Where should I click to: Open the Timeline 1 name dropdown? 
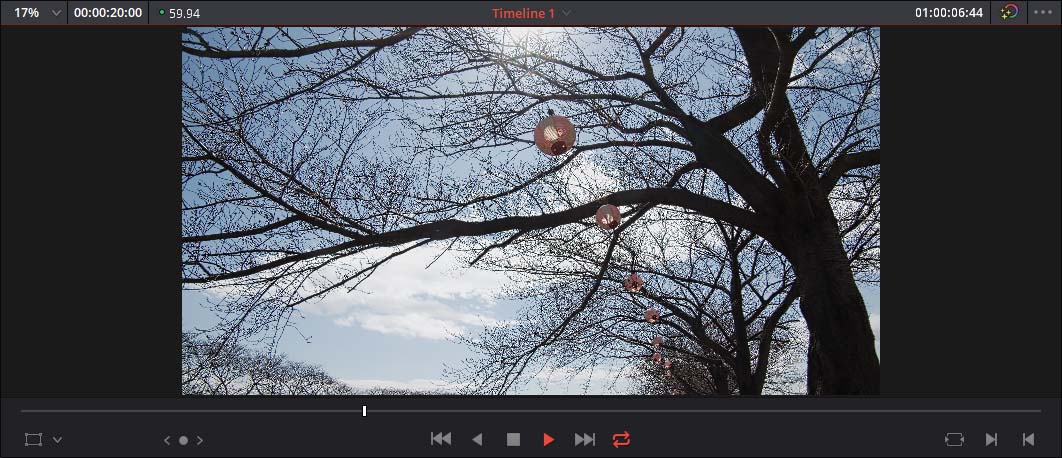click(531, 13)
